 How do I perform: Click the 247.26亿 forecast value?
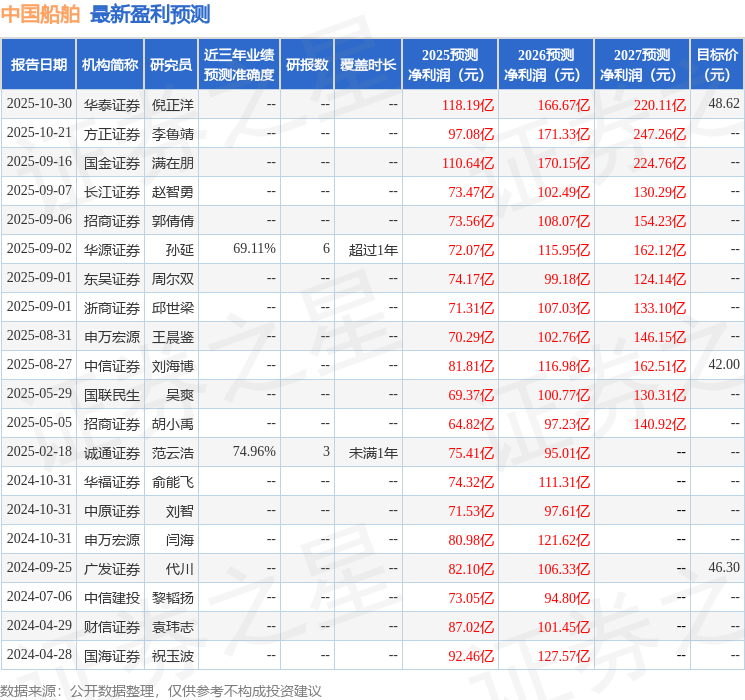pos(659,134)
